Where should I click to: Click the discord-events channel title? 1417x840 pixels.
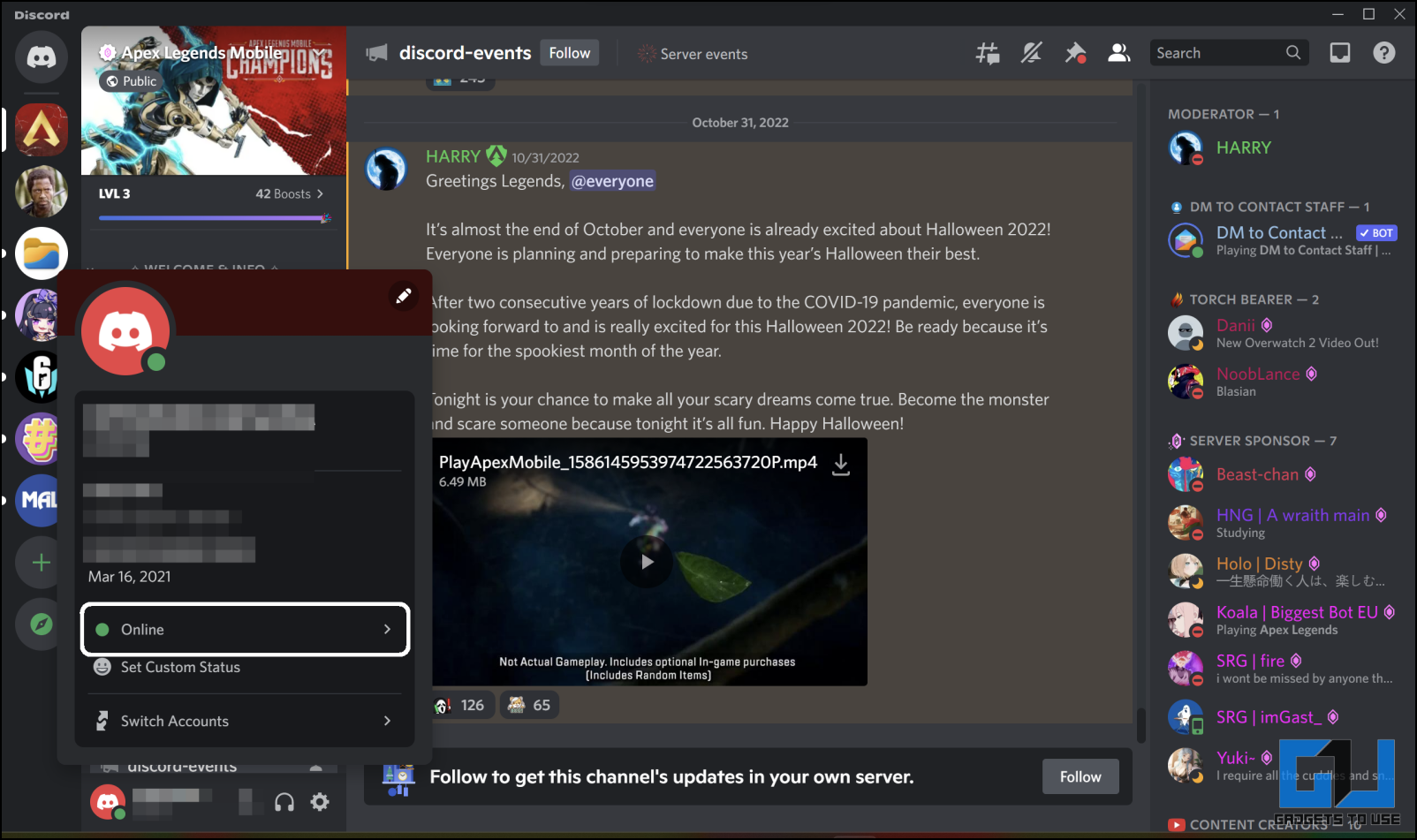[465, 53]
